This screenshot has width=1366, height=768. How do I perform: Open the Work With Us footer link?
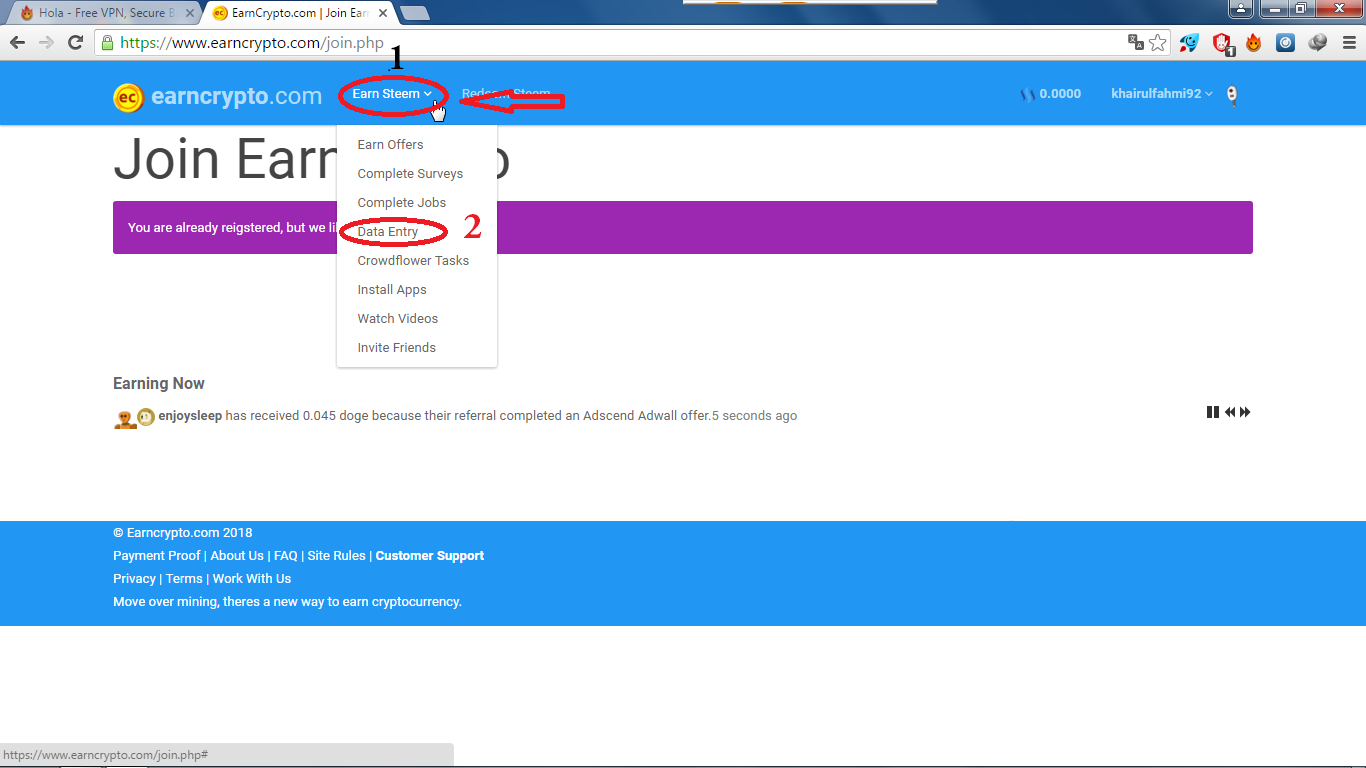point(252,579)
